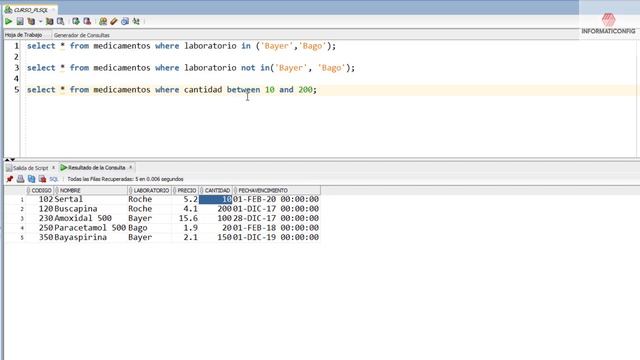Click line number 2 in editor gutter

(16, 57)
